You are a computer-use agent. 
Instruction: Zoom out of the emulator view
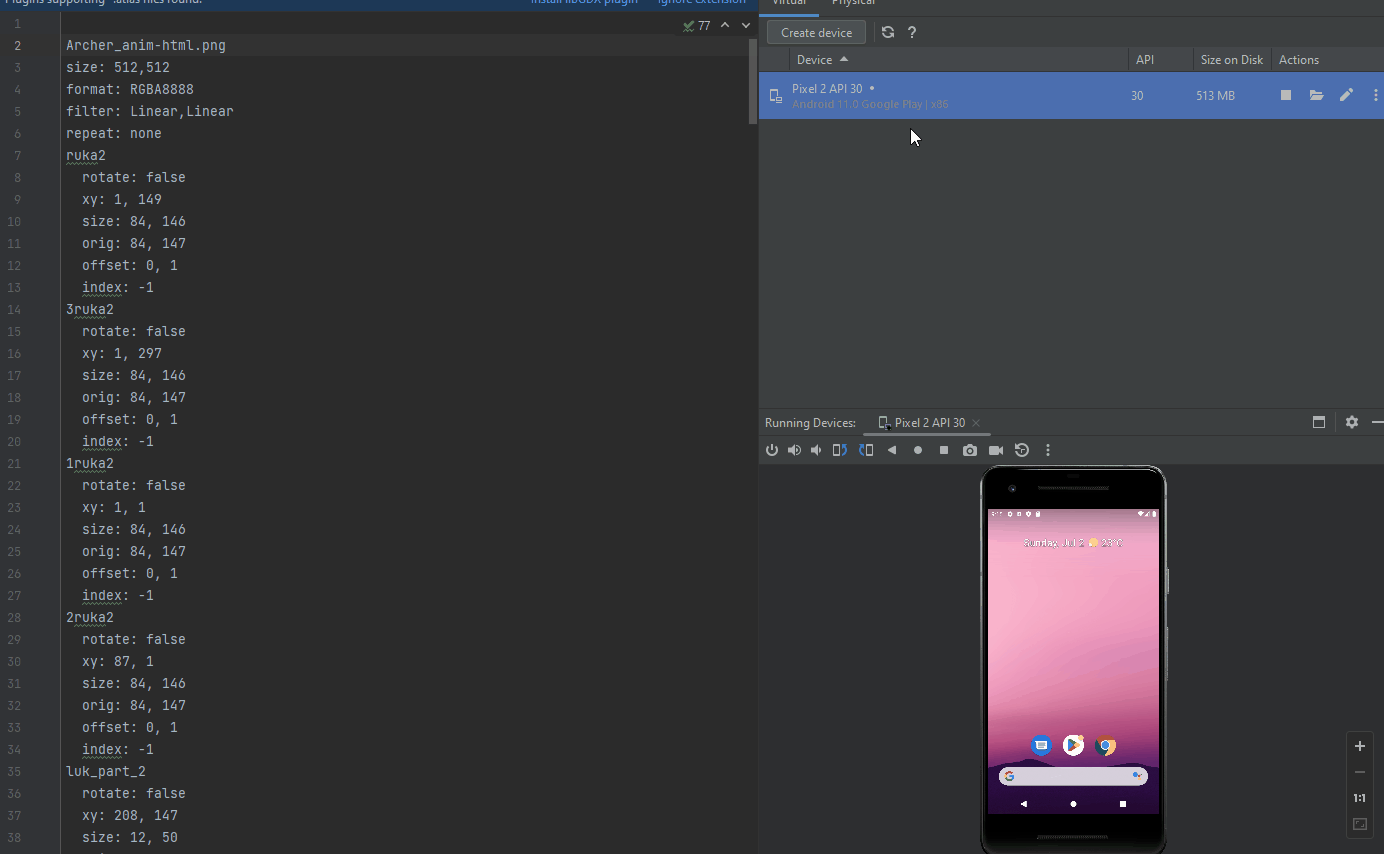pos(1360,772)
